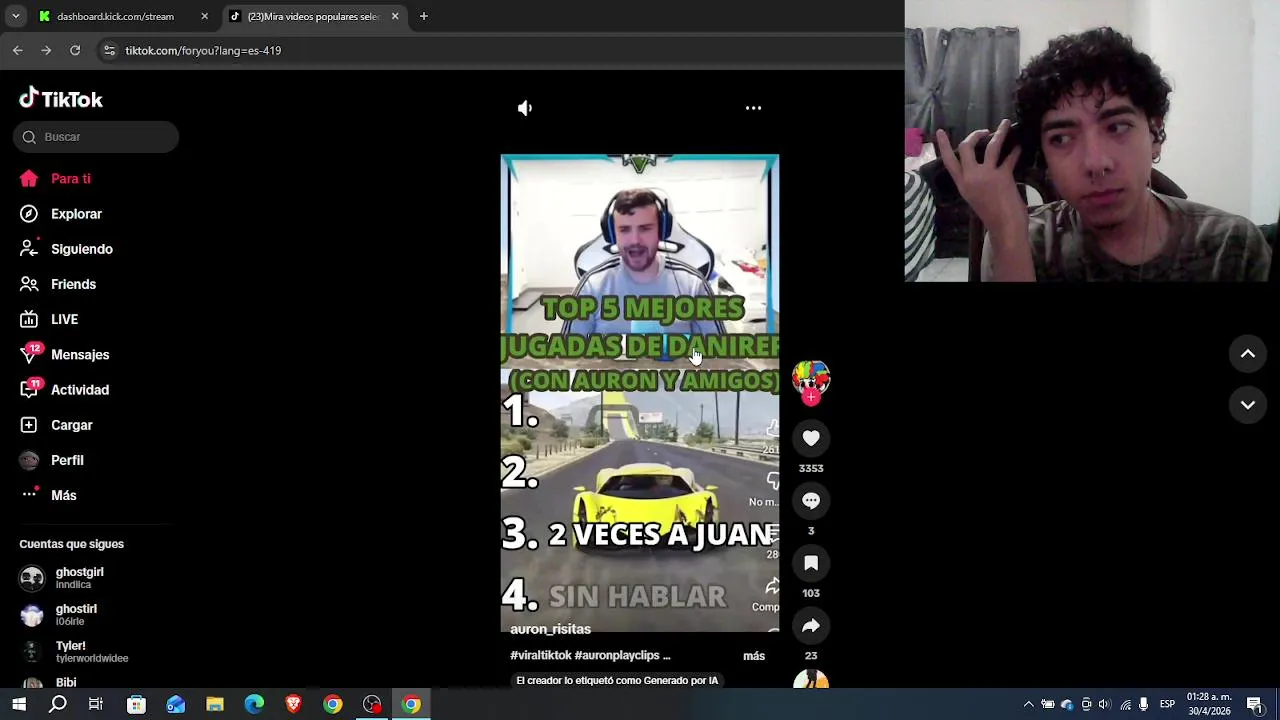The image size is (1280, 720).
Task: Click the Actividad icon with 11 badge
Action: click(30, 389)
